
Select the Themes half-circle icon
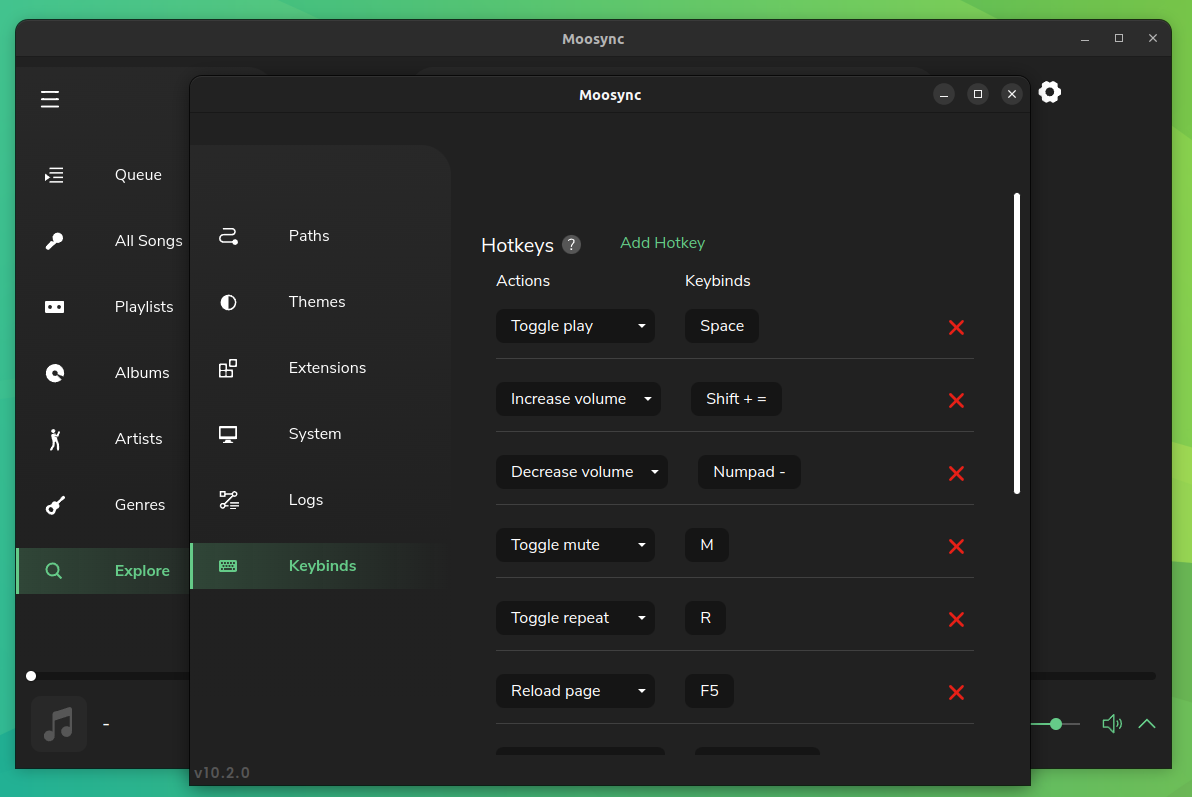(x=228, y=301)
